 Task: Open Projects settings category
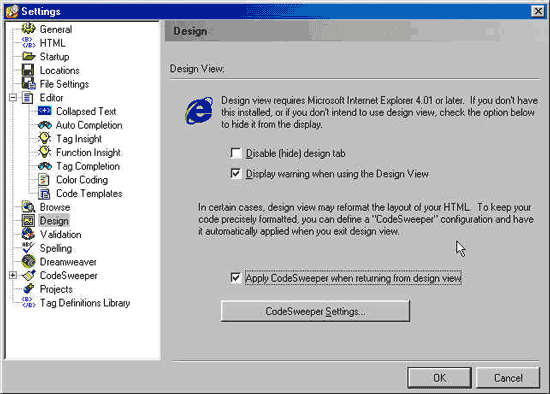(x=56, y=289)
